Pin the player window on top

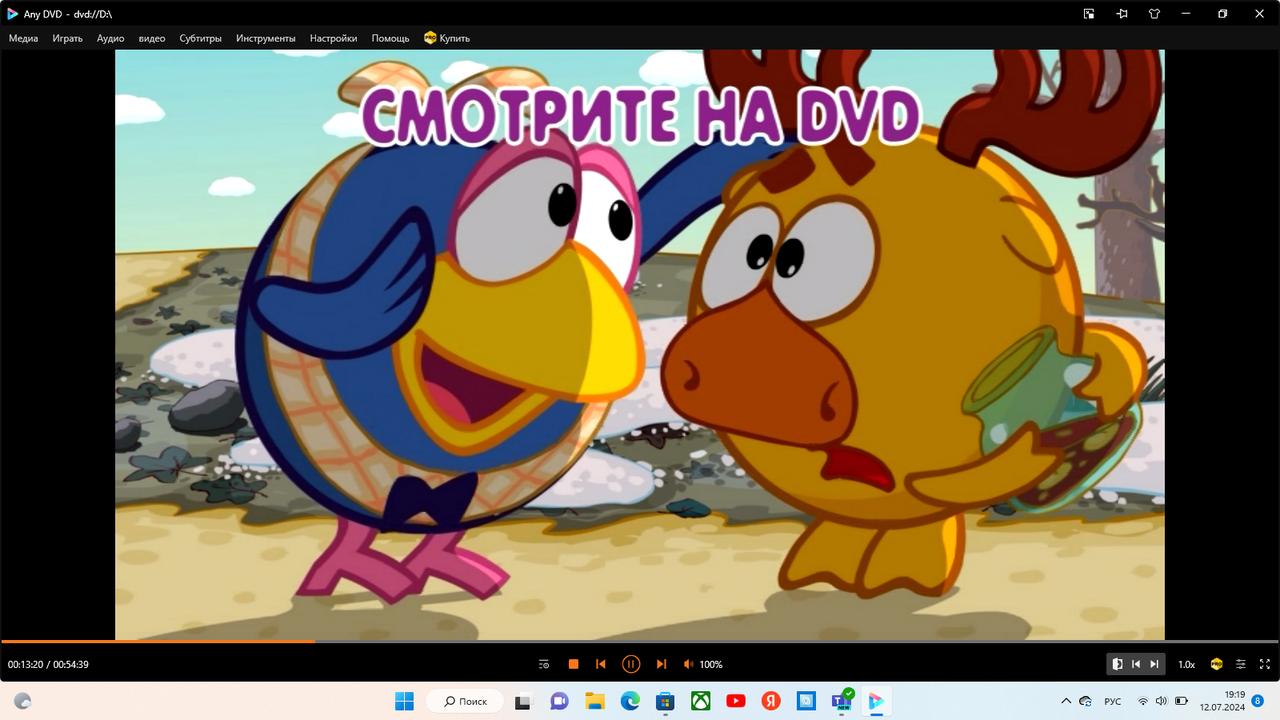(1122, 14)
